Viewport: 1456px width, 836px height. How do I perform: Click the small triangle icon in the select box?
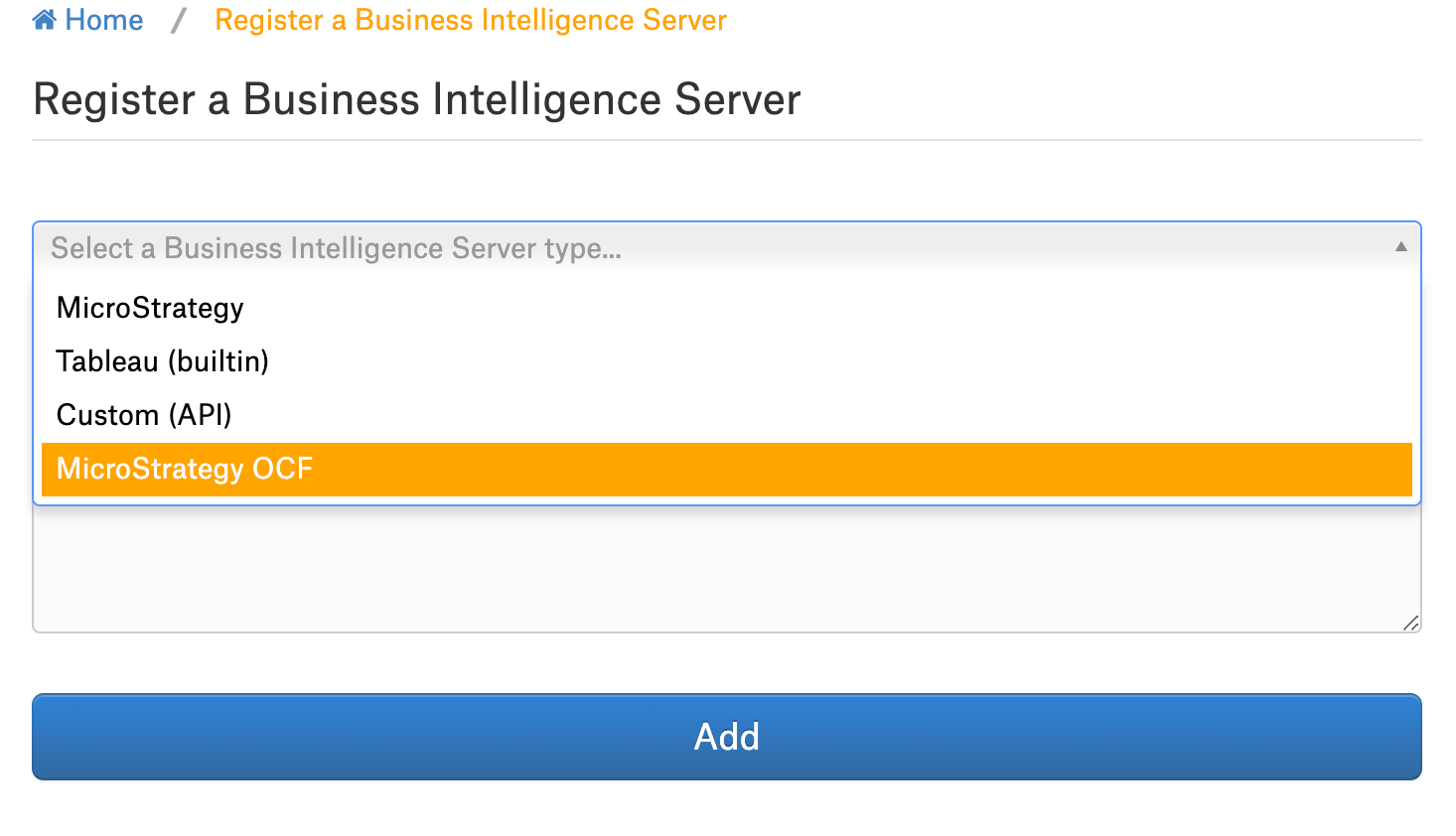point(1400,246)
